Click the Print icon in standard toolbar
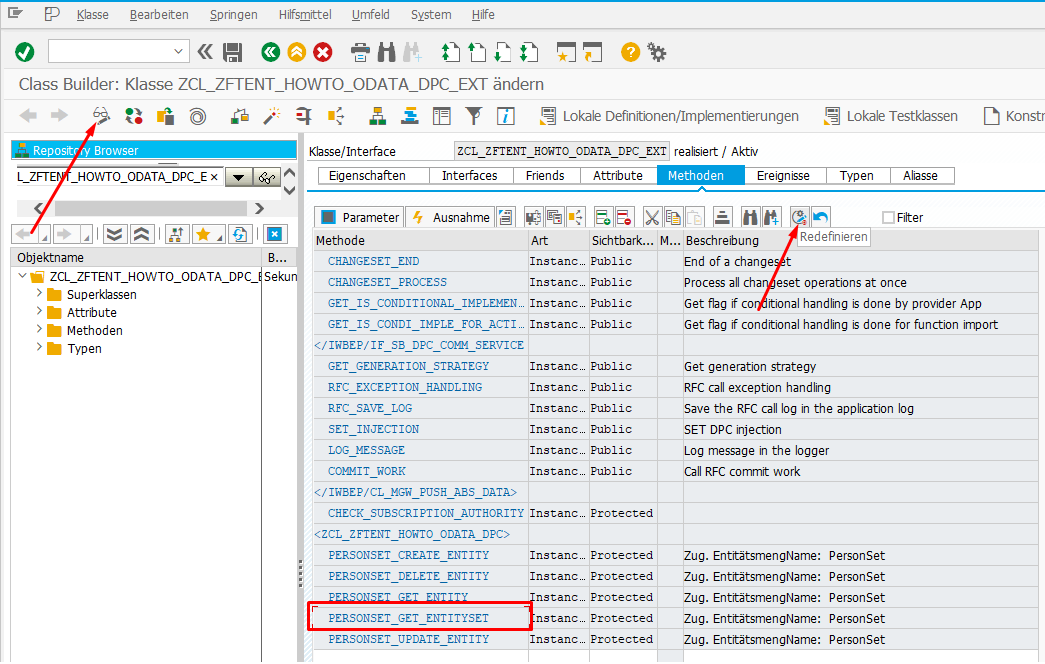Viewport: 1045px width, 664px height. pyautogui.click(x=360, y=52)
